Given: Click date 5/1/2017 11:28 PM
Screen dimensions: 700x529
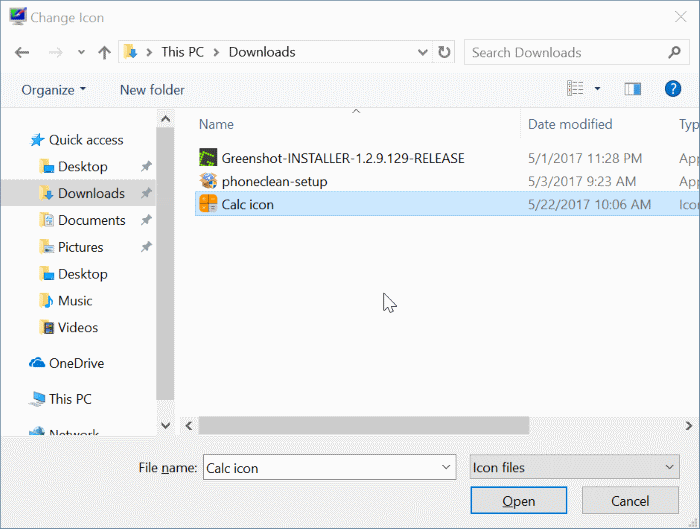Looking at the screenshot, I should click(585, 158).
